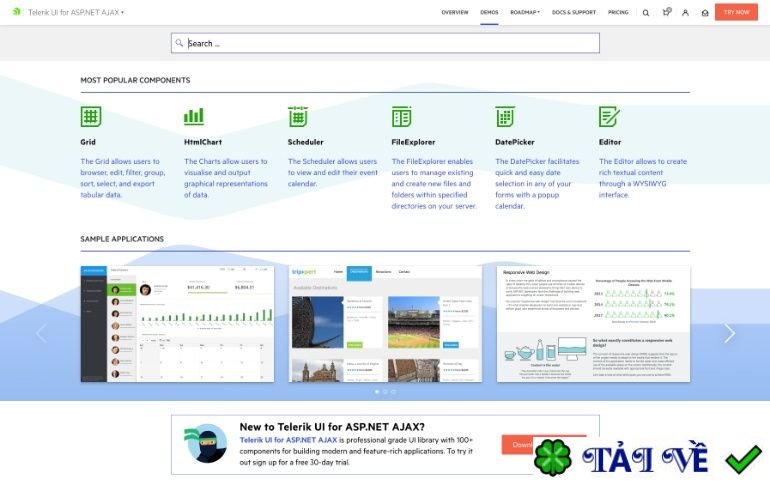
Task: Open the Grid component icon
Action: [91, 117]
